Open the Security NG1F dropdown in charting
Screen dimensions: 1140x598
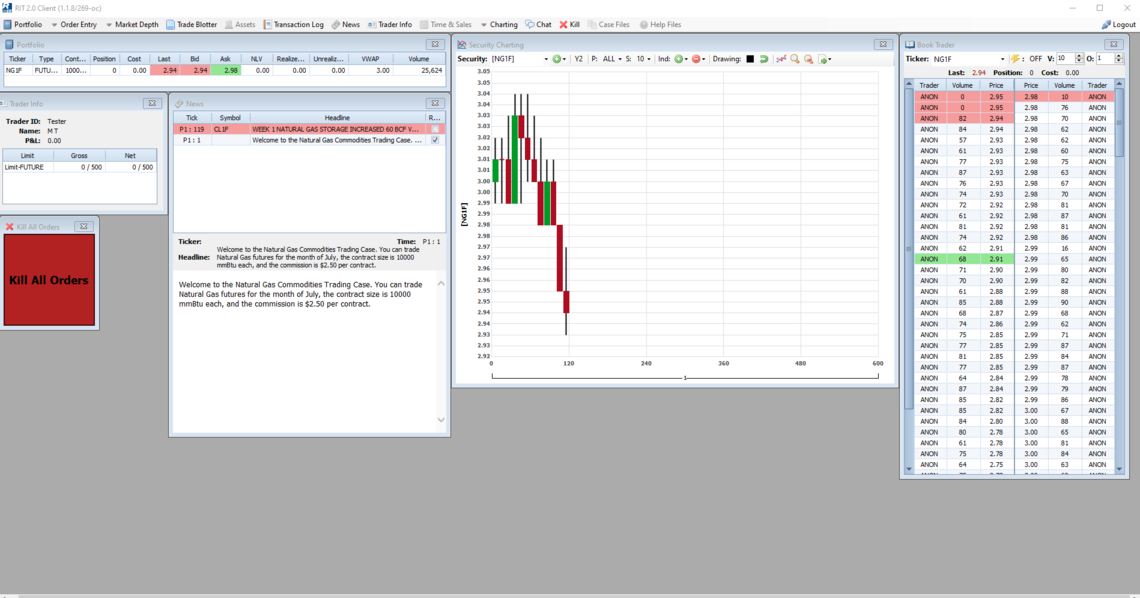[545, 59]
